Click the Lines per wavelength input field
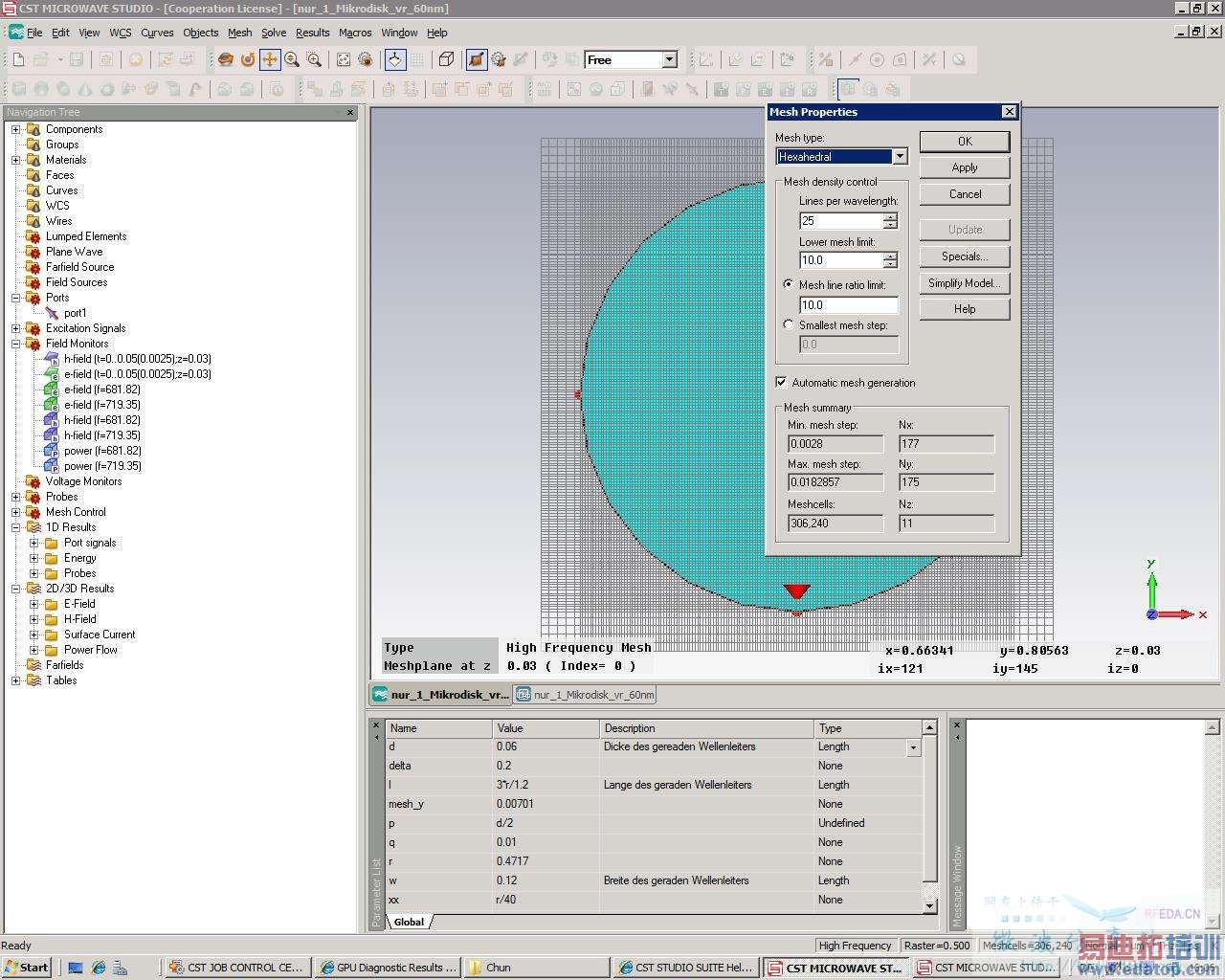Viewport: 1225px width, 980px height. click(x=841, y=220)
